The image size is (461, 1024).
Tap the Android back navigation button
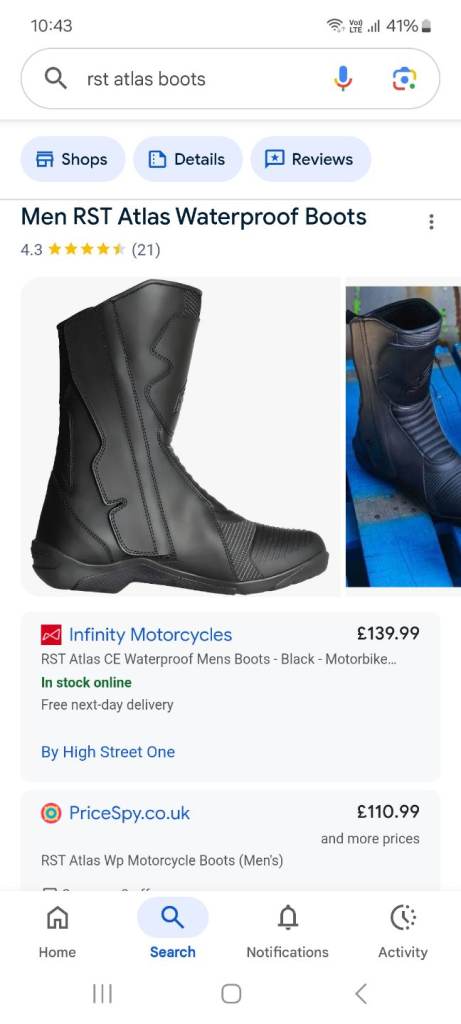[x=360, y=994]
